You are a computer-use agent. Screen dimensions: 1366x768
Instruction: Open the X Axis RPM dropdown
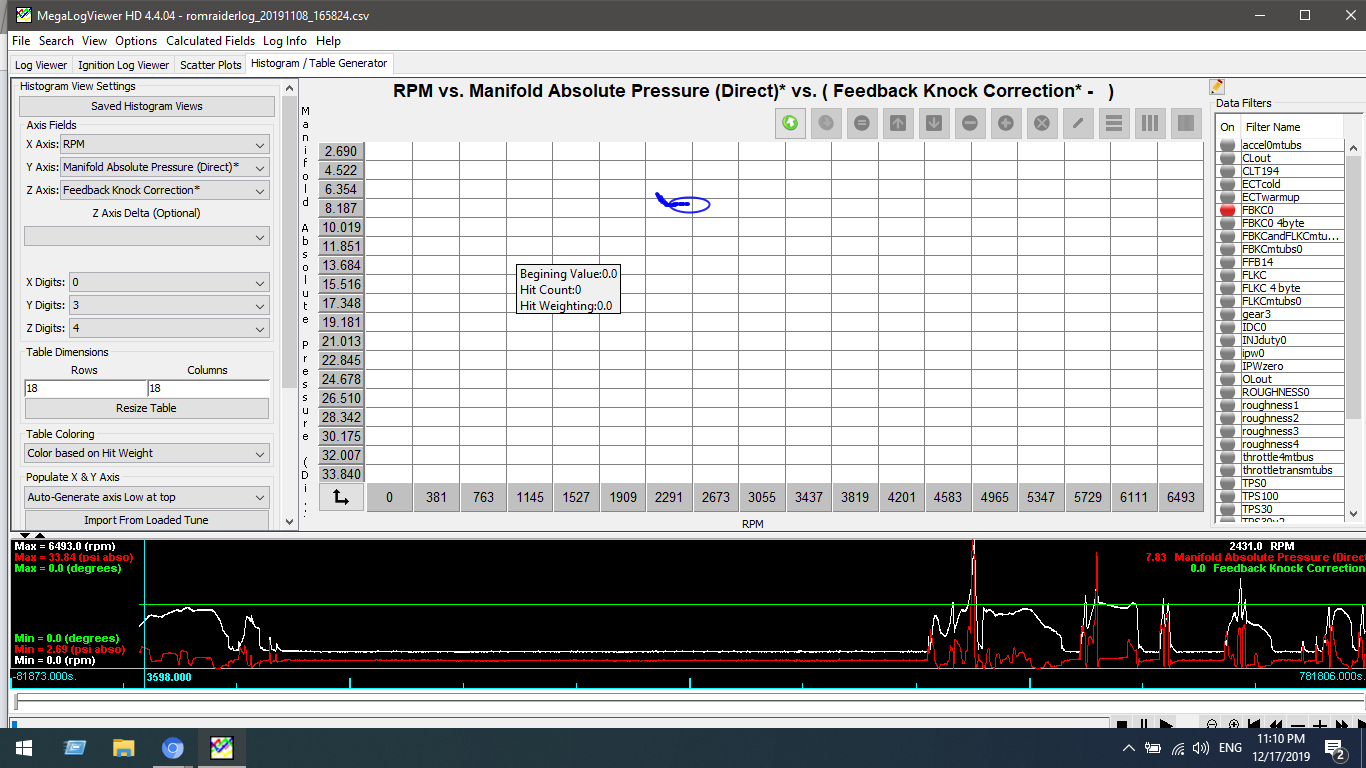(165, 145)
